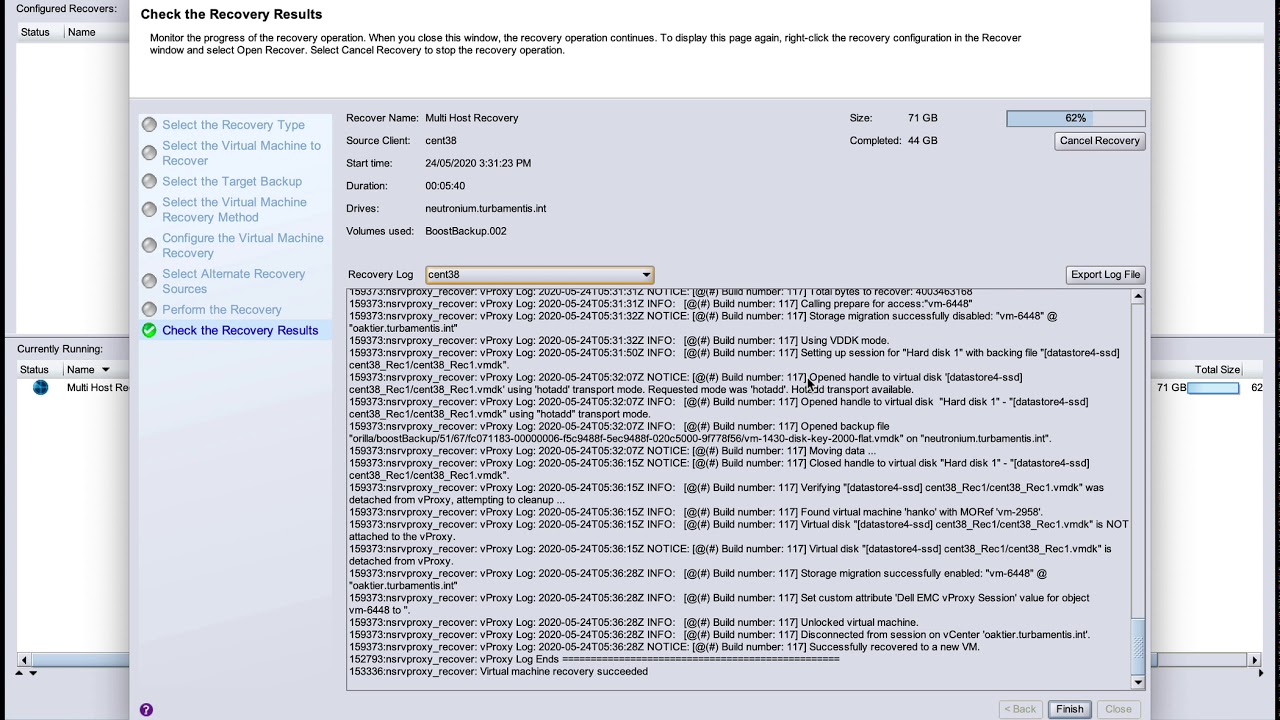Click the purple help icon at bottom left
Screen dimensions: 1280x720
(146, 710)
